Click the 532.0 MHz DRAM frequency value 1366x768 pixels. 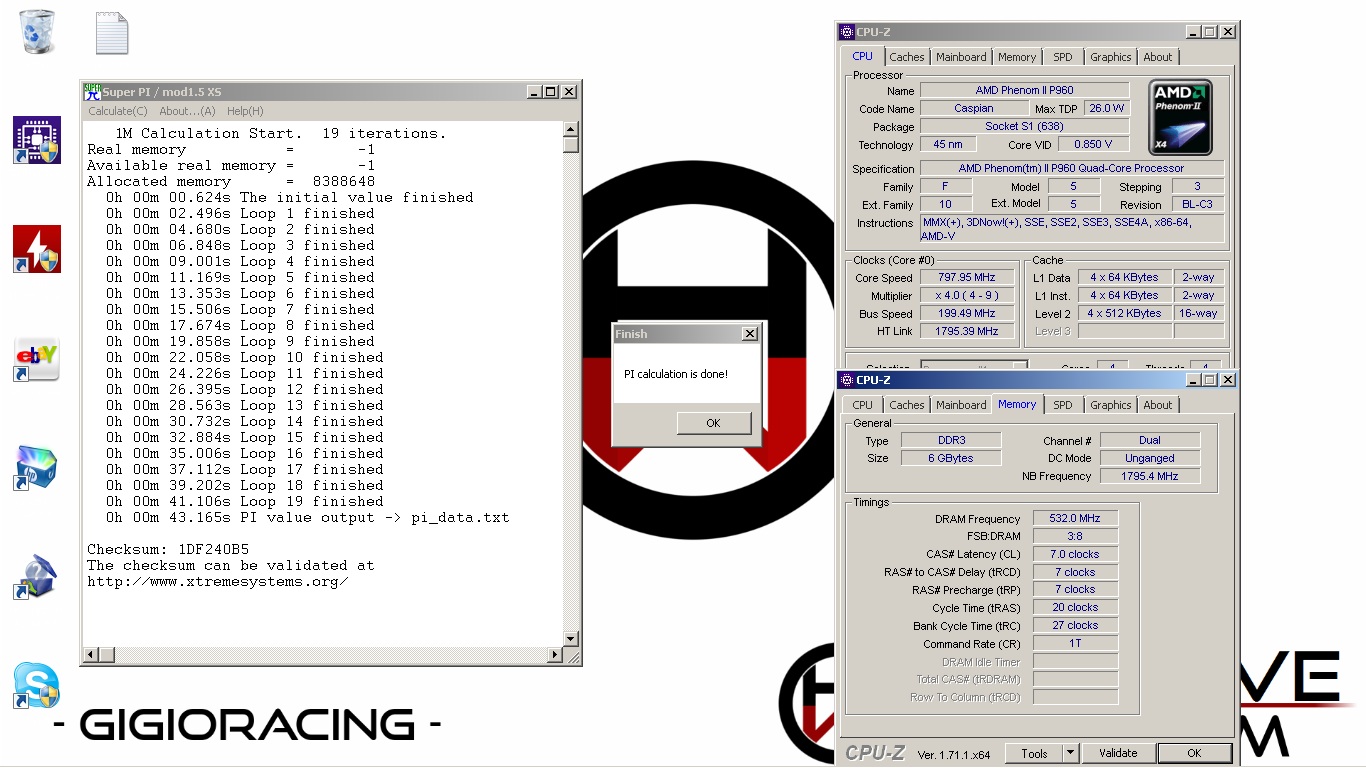pyautogui.click(x=1075, y=518)
